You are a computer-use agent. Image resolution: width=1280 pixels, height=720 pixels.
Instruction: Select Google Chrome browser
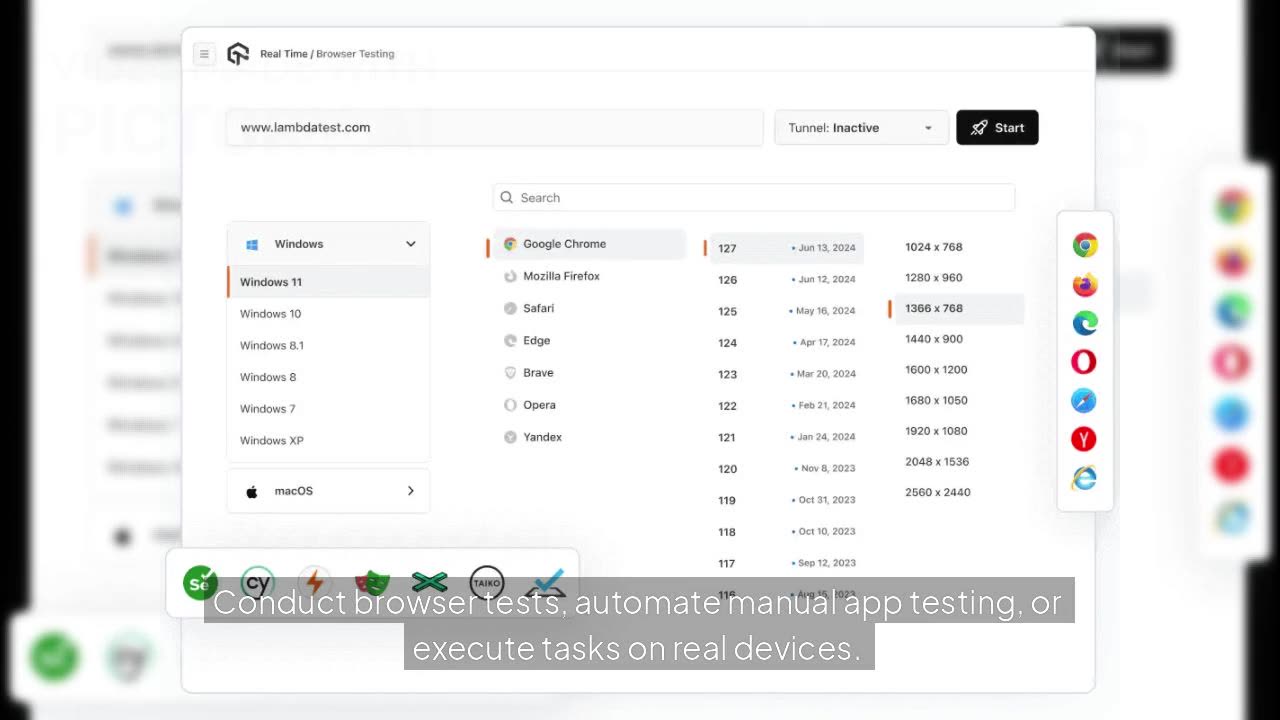(x=587, y=244)
